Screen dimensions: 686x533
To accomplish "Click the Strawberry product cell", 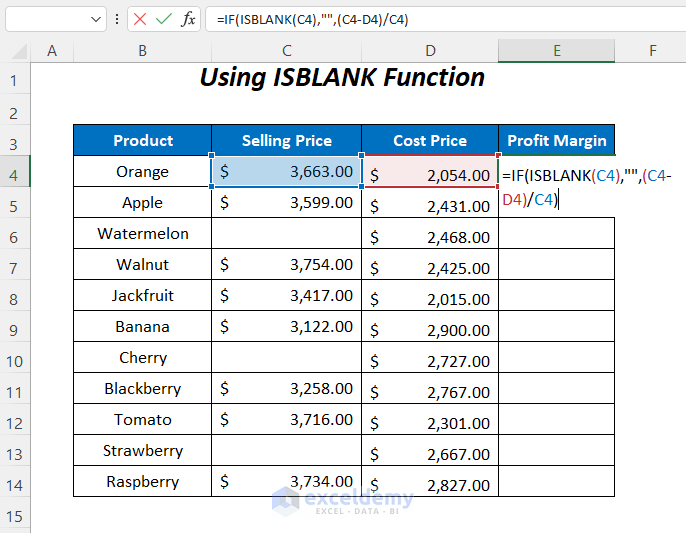I will [x=143, y=450].
